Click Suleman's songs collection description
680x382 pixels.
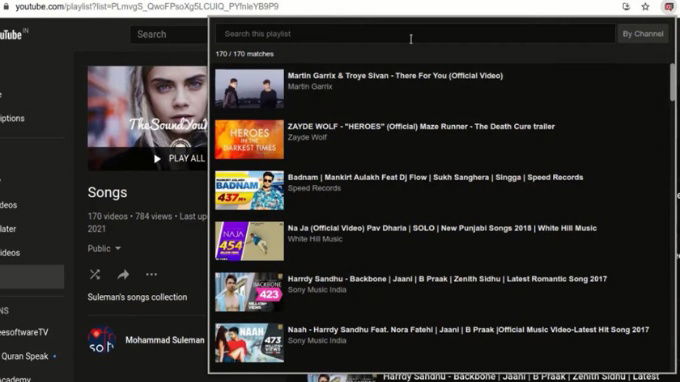click(x=137, y=297)
